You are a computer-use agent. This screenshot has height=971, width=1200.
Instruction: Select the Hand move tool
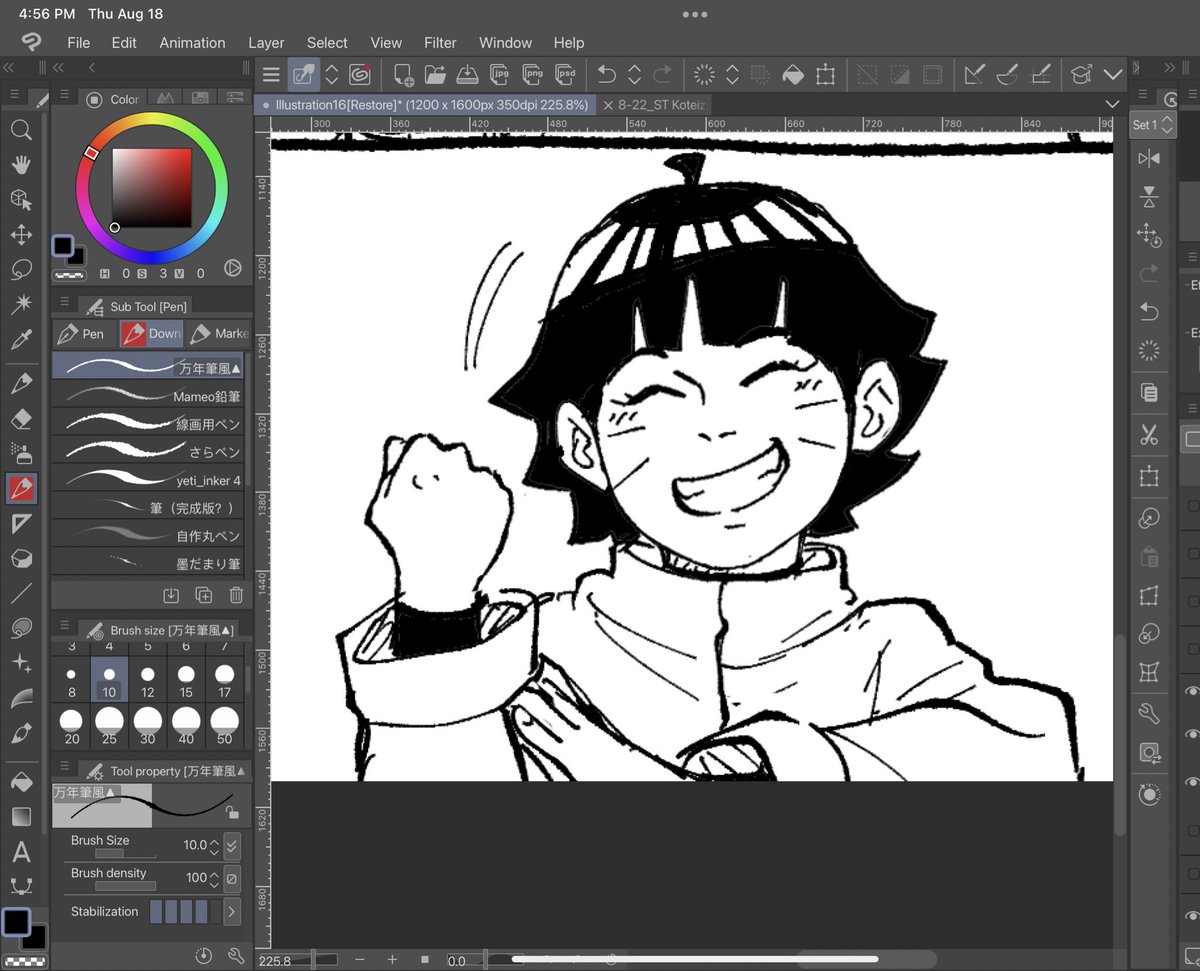click(21, 165)
